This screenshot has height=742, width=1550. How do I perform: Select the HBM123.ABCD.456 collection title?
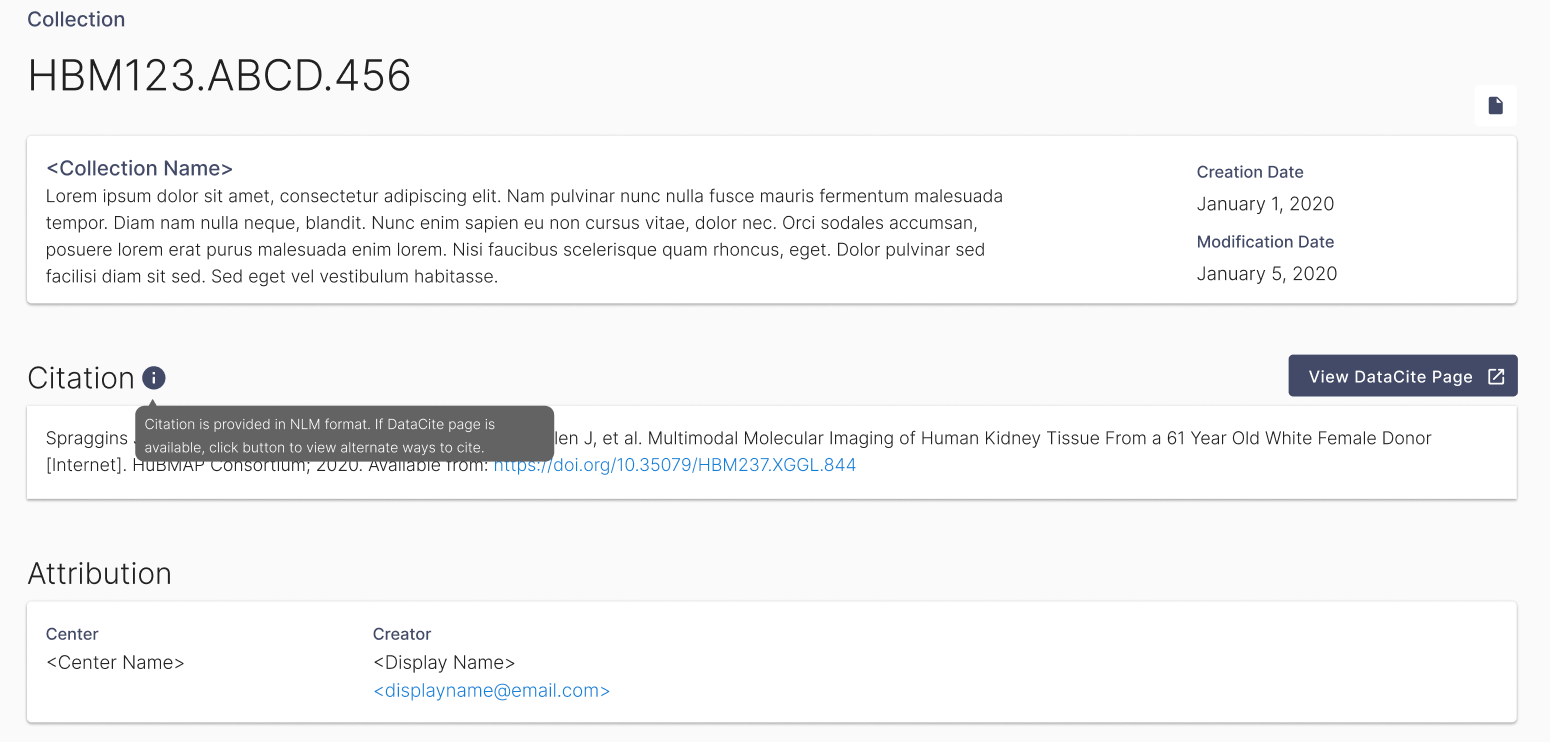coord(218,75)
